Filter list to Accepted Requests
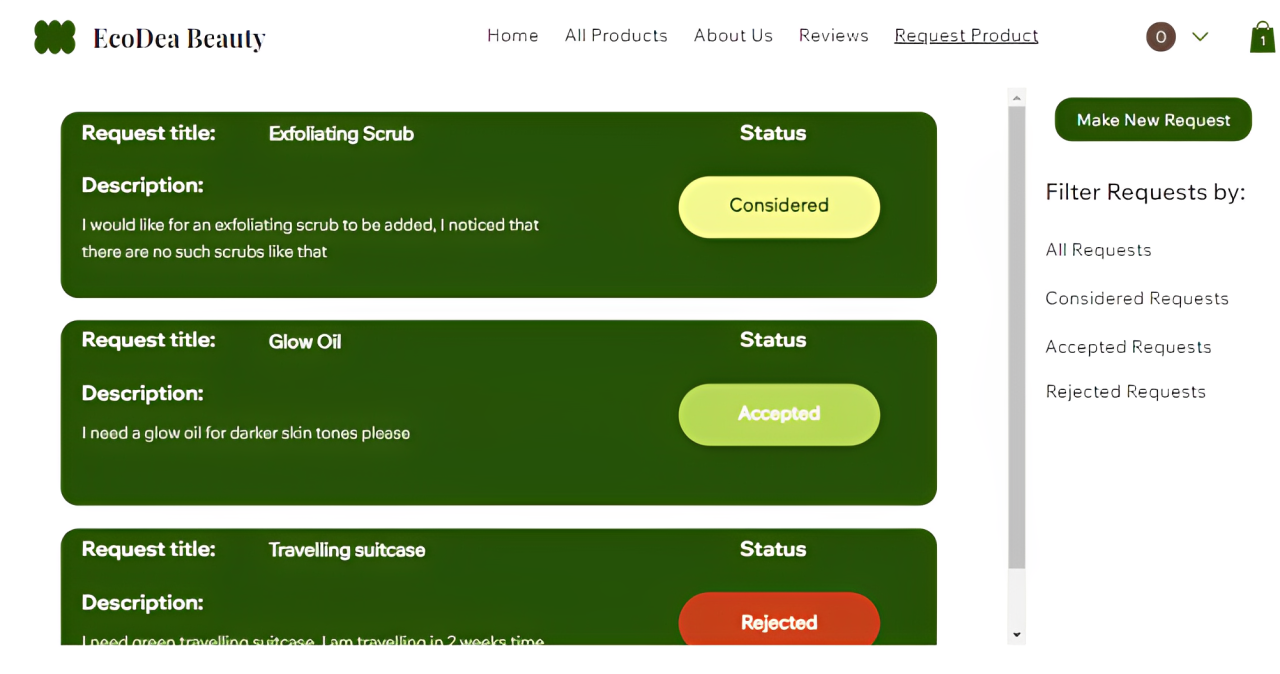 click(x=1128, y=346)
